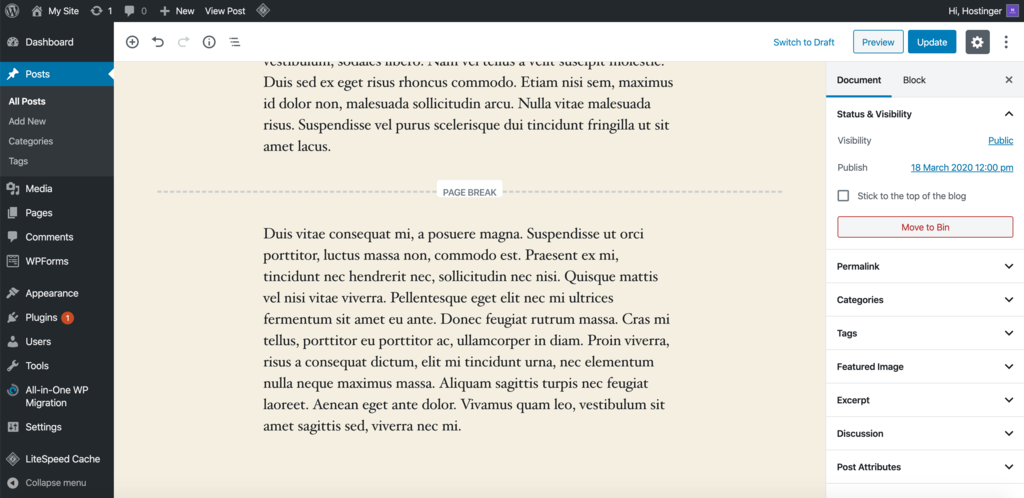Click Move to Bin button
The width and height of the screenshot is (1024, 498).
[x=925, y=227]
